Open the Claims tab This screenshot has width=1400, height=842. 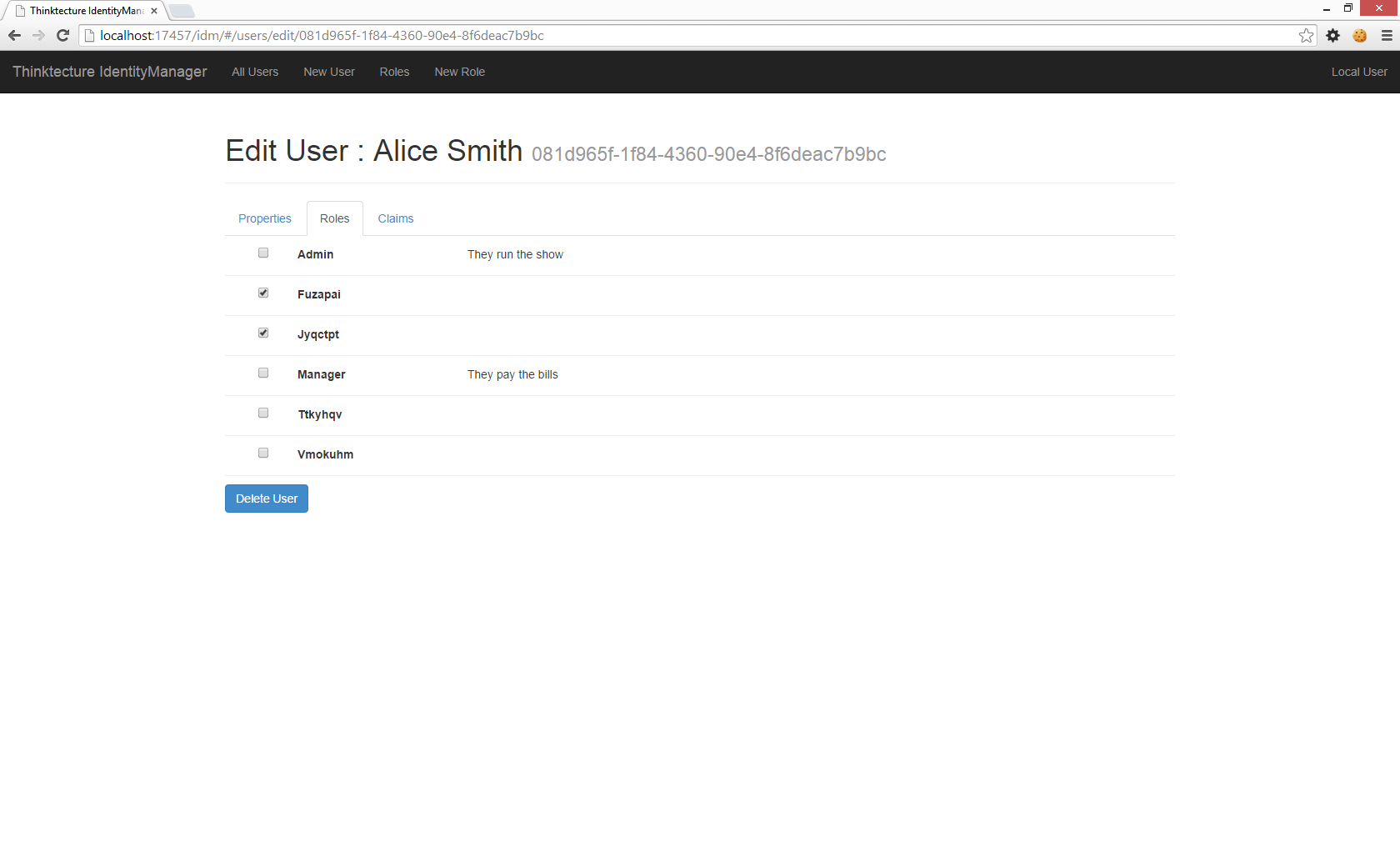396,218
